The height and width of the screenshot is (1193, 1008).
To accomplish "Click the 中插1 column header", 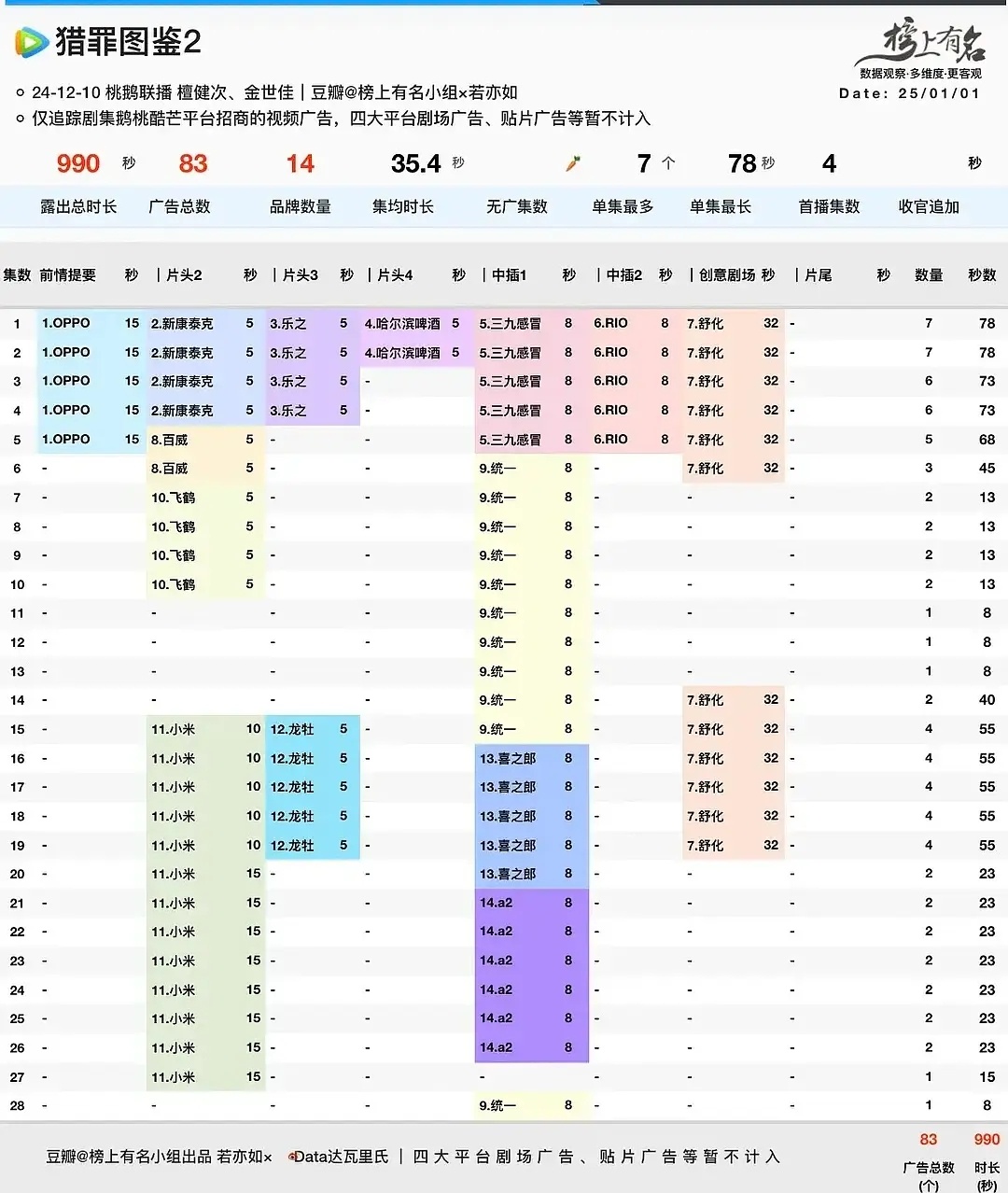I will pos(509,274).
